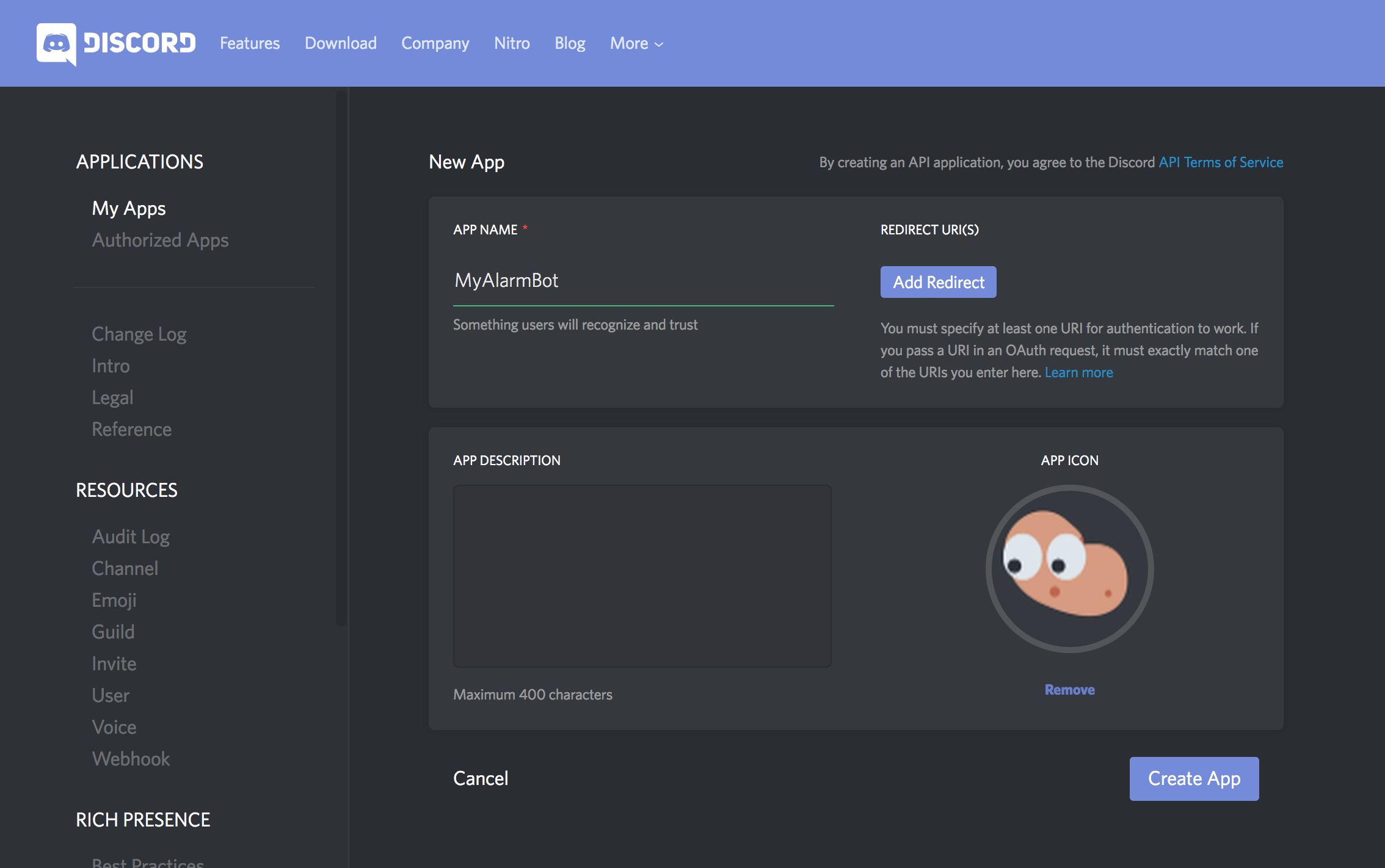Click Add Redirect button
Image resolution: width=1385 pixels, height=868 pixels.
click(938, 282)
